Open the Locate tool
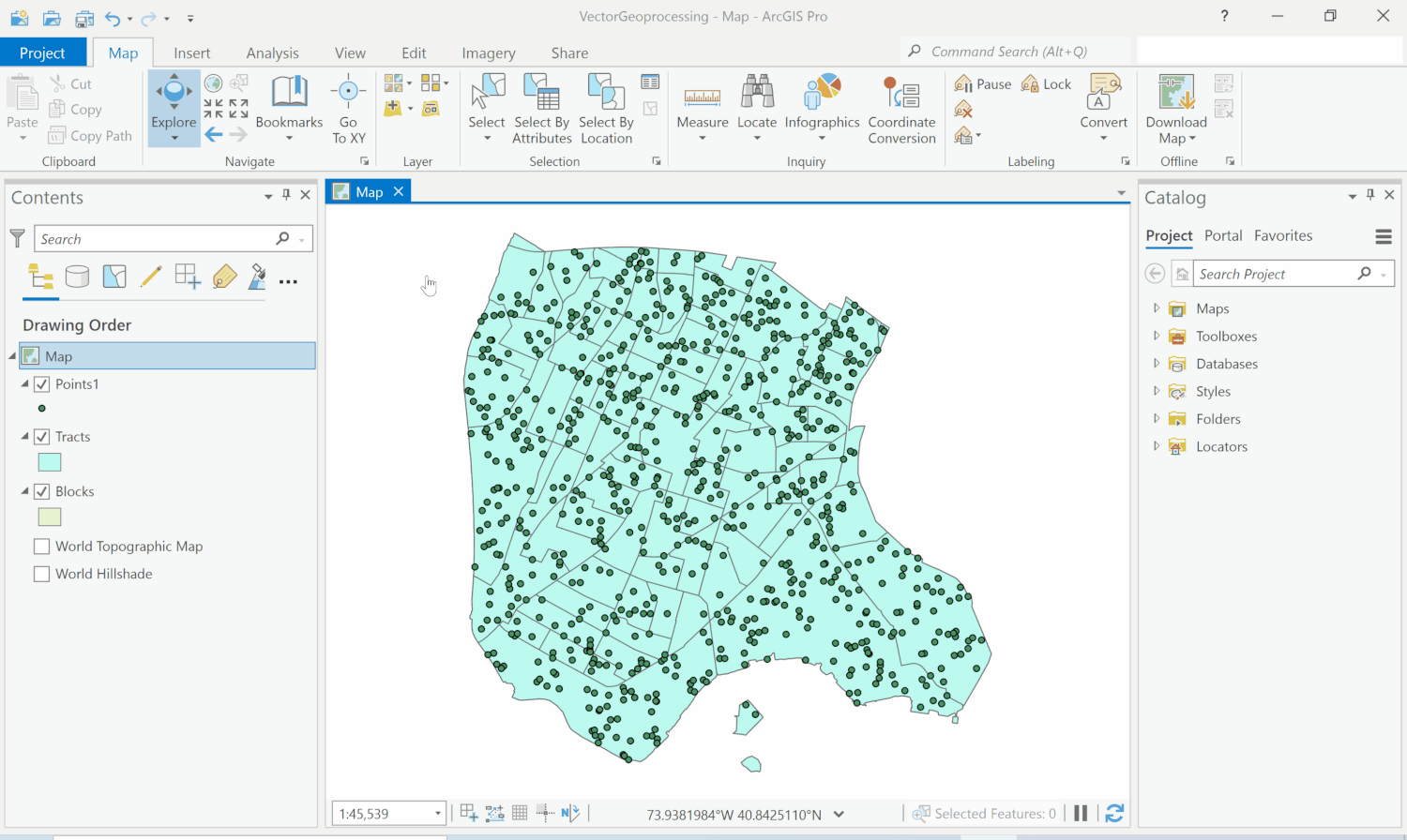This screenshot has height=840, width=1407. coord(756,103)
